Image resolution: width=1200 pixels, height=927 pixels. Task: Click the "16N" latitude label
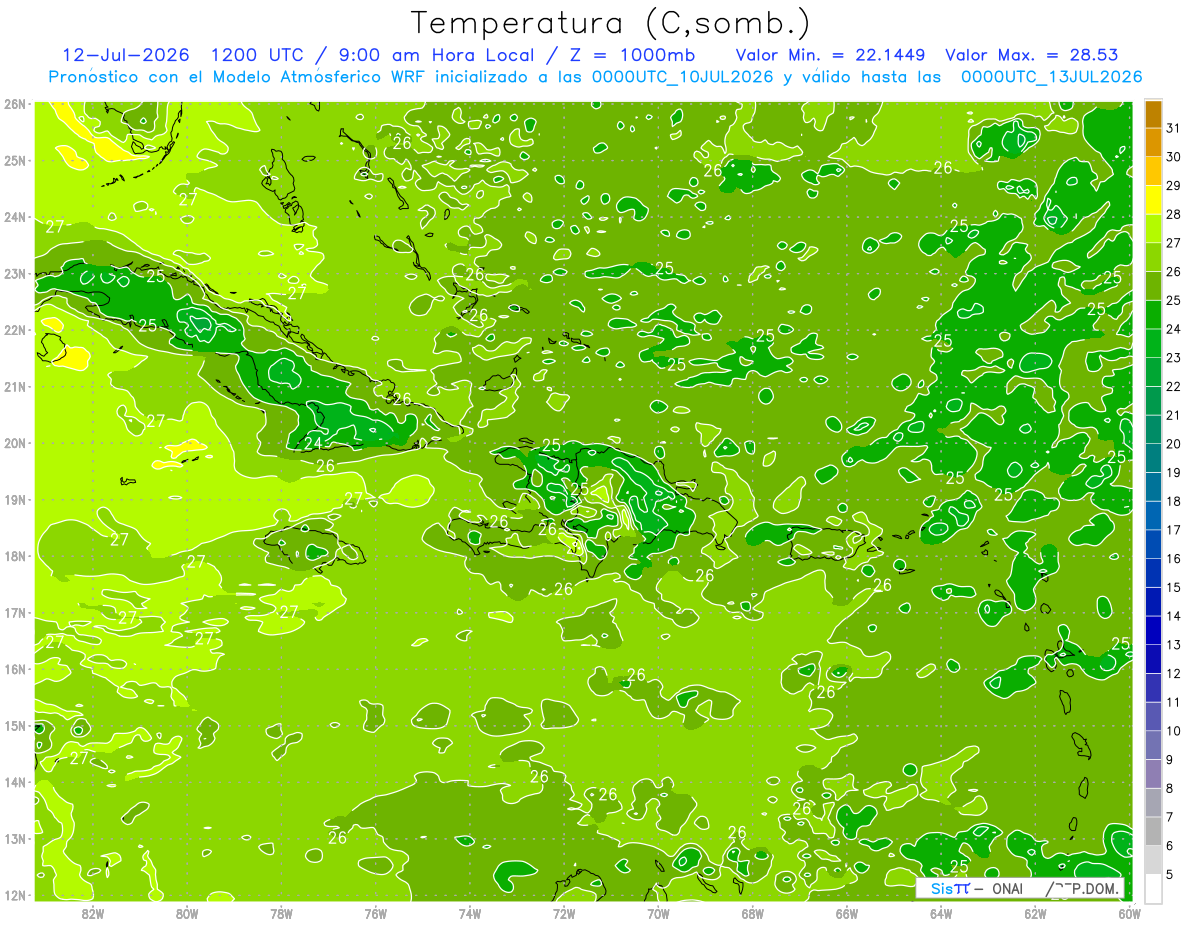pyautogui.click(x=14, y=669)
